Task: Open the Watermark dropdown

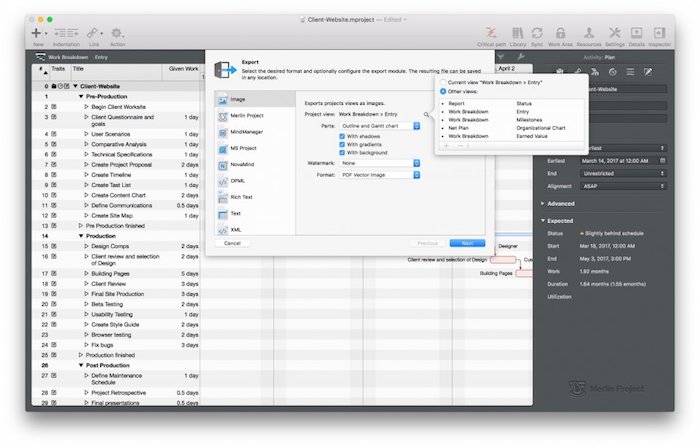Action: coord(379,163)
